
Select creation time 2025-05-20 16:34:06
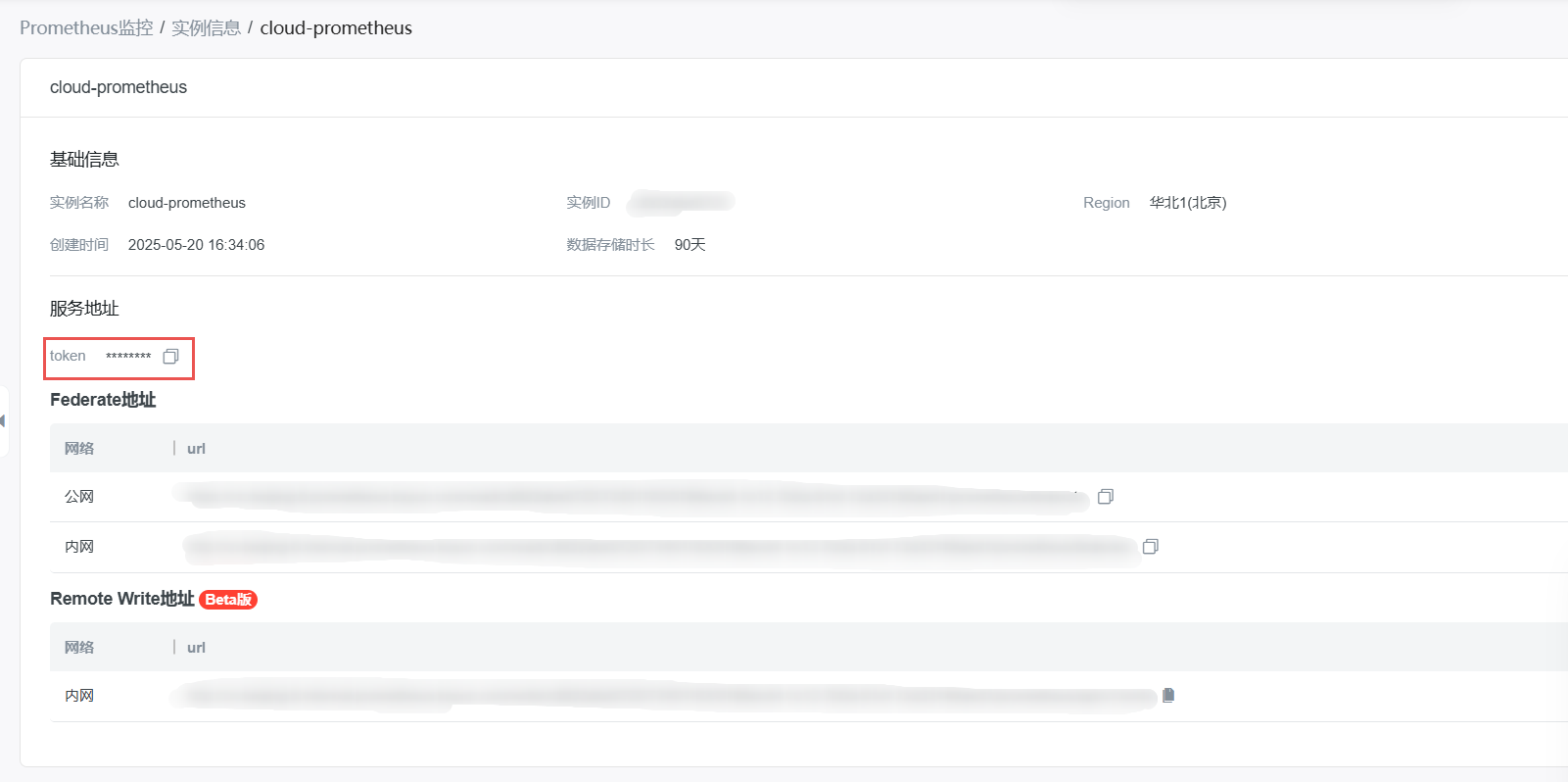(197, 245)
